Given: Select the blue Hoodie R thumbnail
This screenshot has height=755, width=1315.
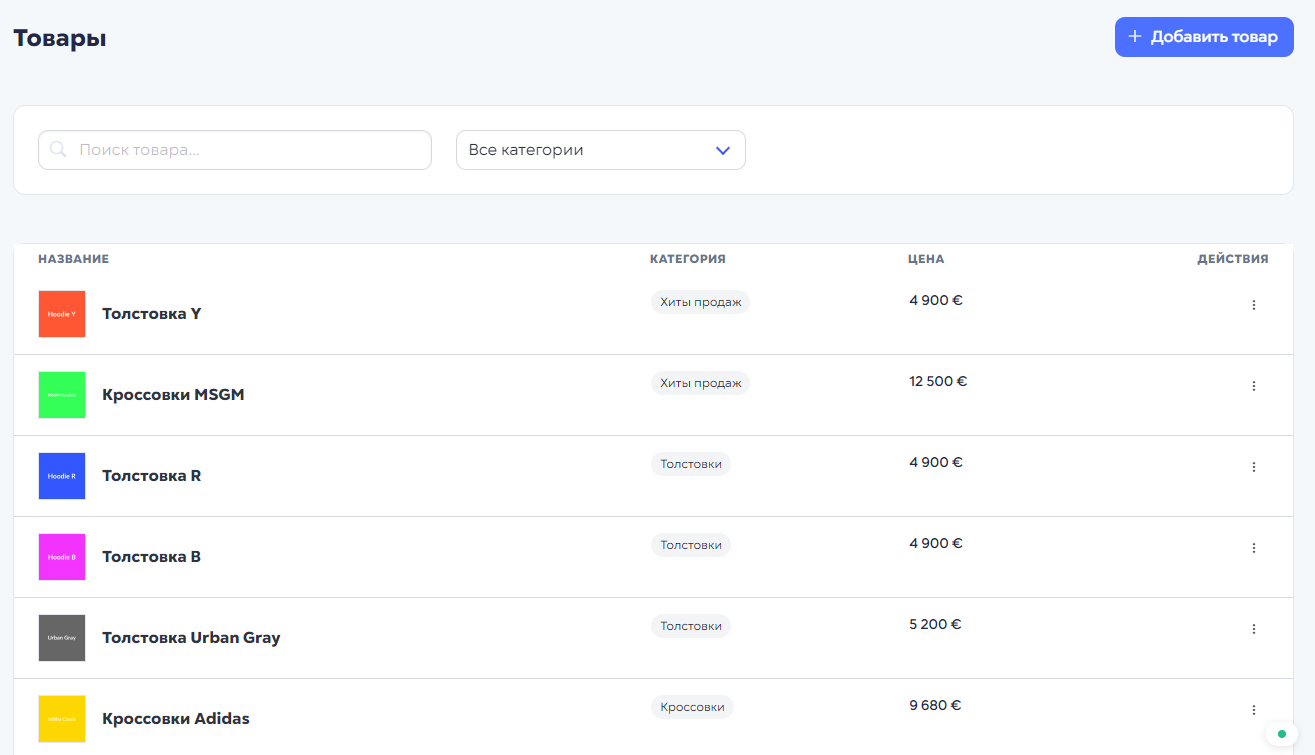Looking at the screenshot, I should (x=62, y=476).
